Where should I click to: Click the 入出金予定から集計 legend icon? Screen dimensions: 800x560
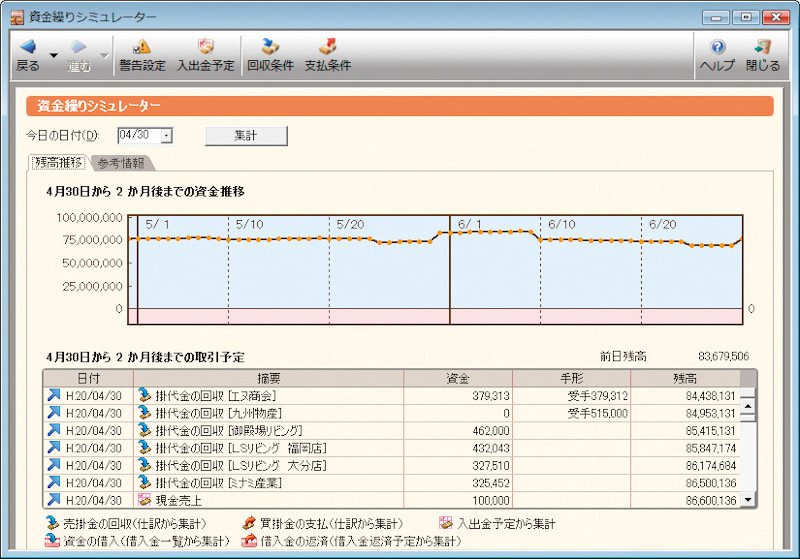(446, 523)
